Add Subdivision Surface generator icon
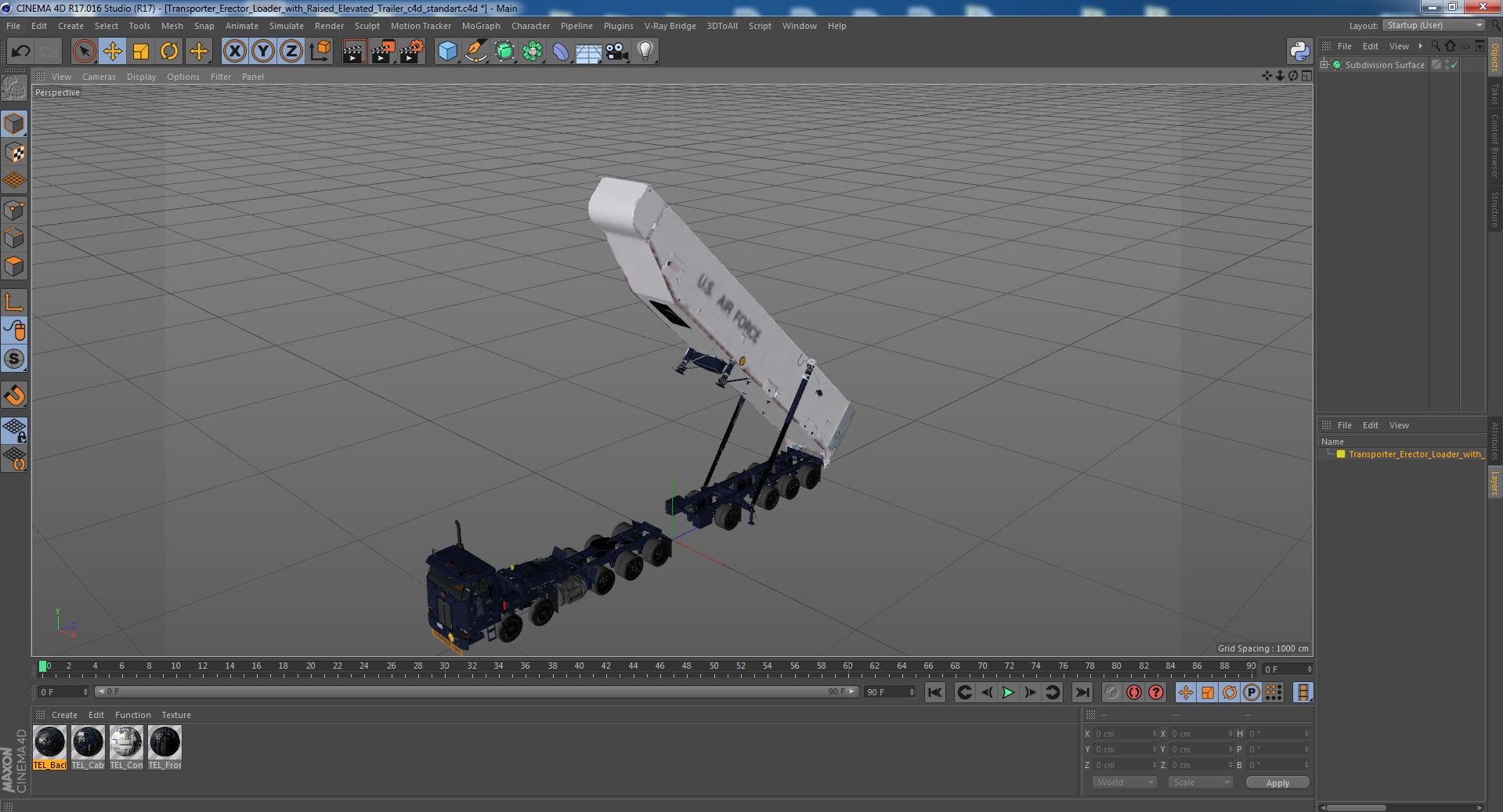Image resolution: width=1503 pixels, height=812 pixels. click(504, 52)
